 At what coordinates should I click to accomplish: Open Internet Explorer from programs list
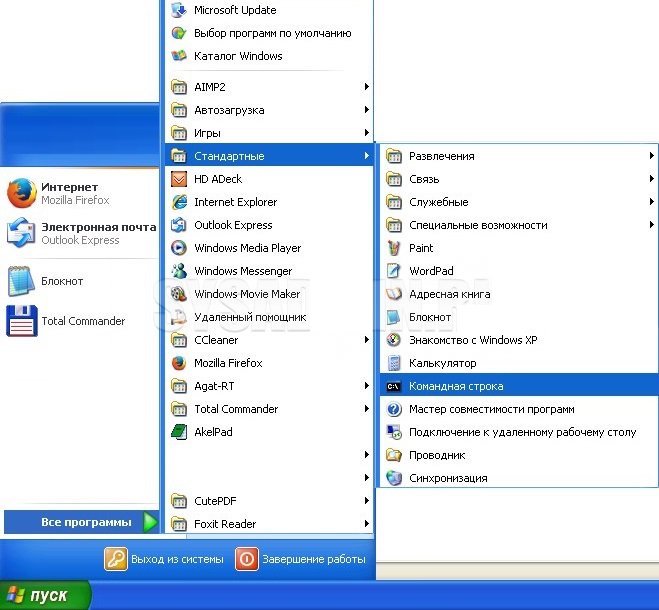235,202
